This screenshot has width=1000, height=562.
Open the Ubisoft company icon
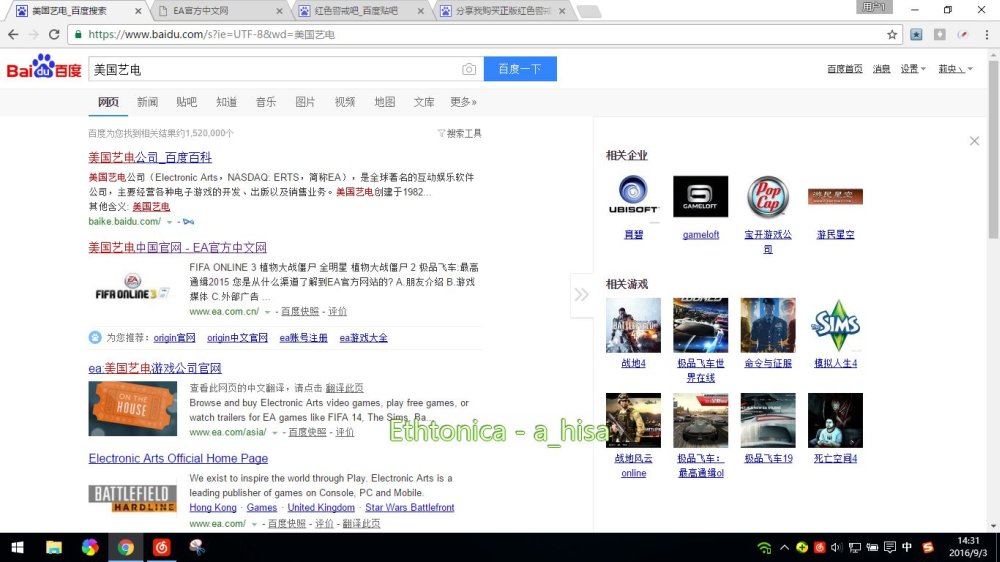click(634, 197)
